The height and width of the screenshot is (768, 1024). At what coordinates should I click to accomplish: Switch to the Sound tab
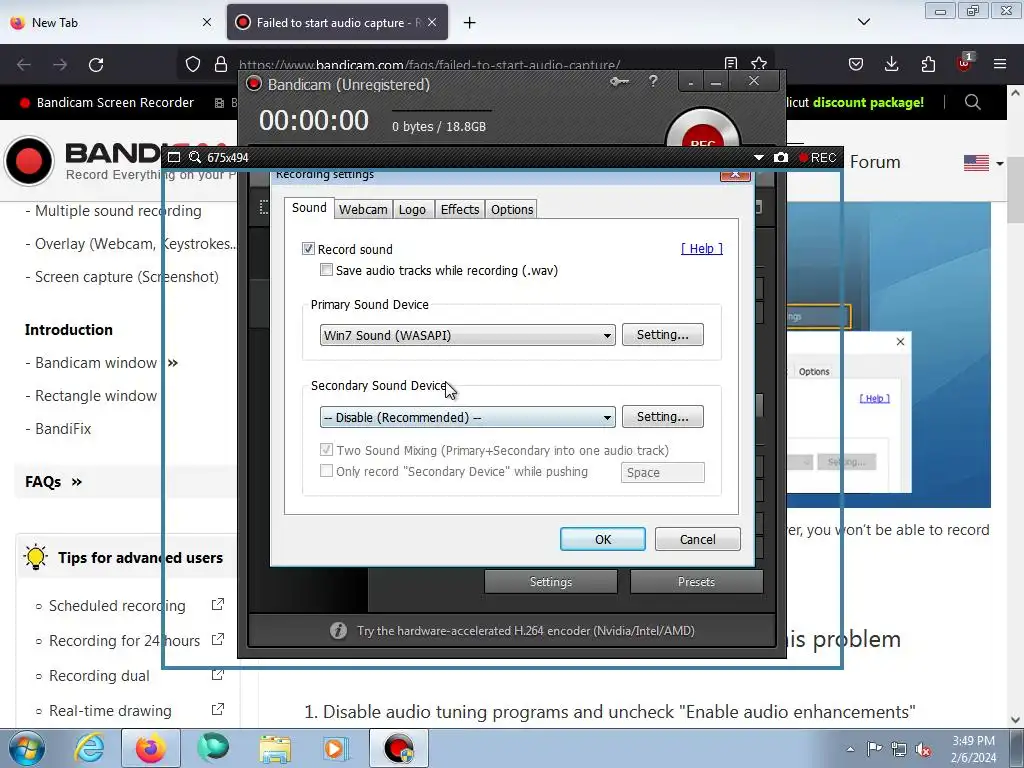pos(309,208)
